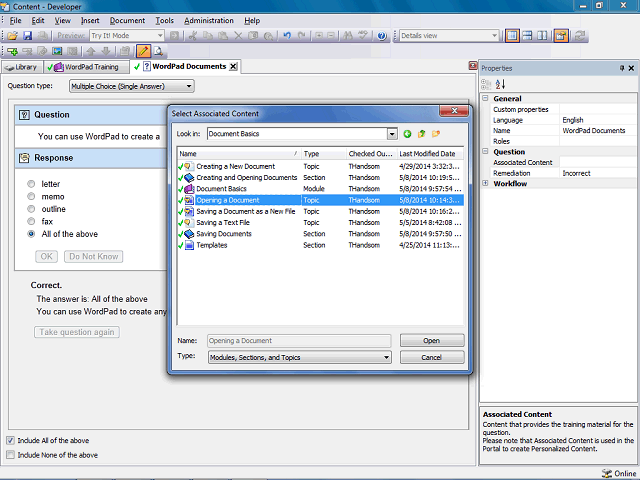Select 'Saving Documents' section row
640x480 pixels.
(x=320, y=234)
